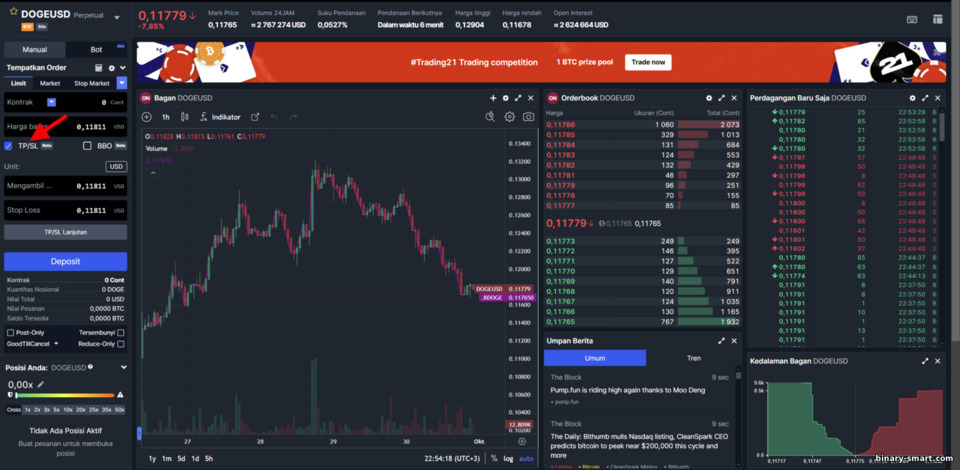
Task: Click the Mengambil take-profit price field
Action: 66,185
